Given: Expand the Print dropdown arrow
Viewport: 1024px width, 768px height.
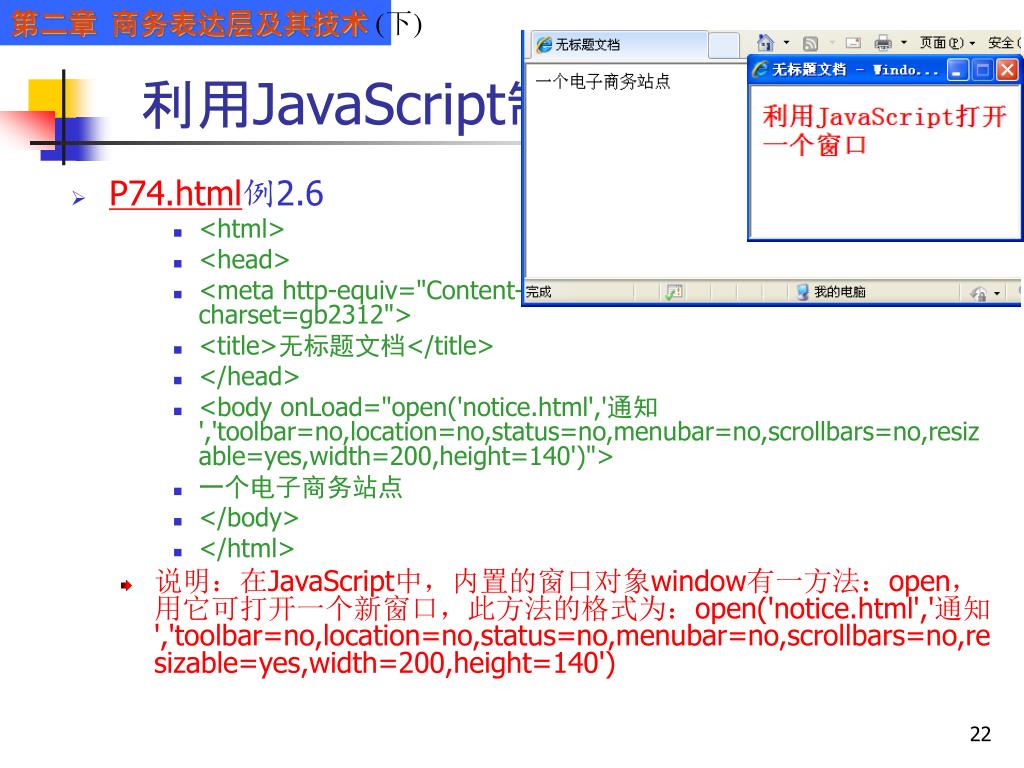Looking at the screenshot, I should [x=904, y=43].
